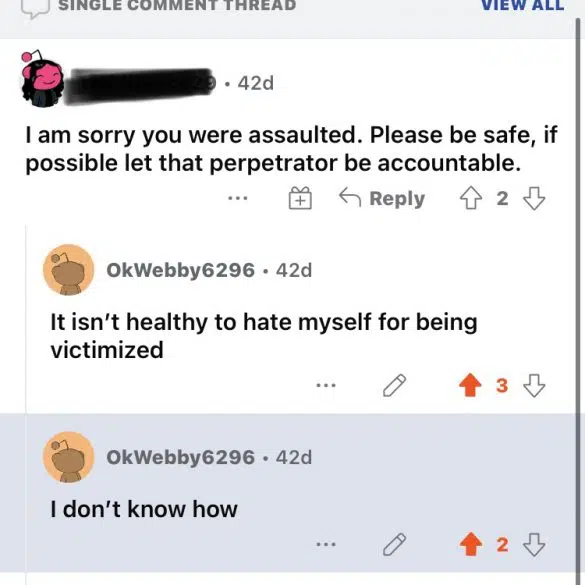Click Reply on the top comment
This screenshot has height=585, width=585.
(382, 198)
